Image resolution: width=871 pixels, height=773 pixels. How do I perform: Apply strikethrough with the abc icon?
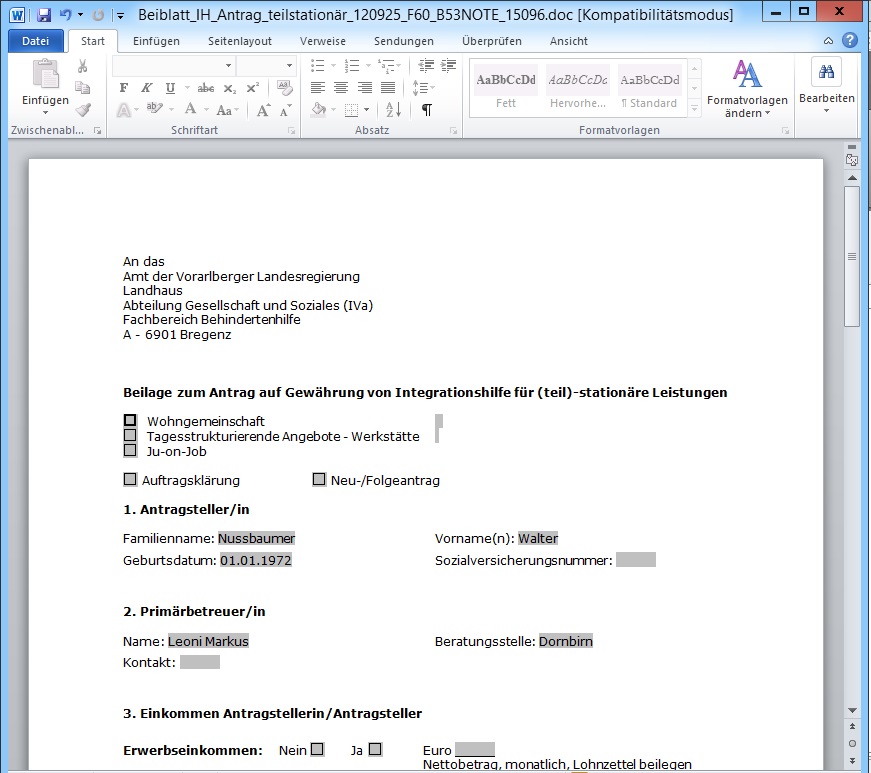pyautogui.click(x=206, y=88)
